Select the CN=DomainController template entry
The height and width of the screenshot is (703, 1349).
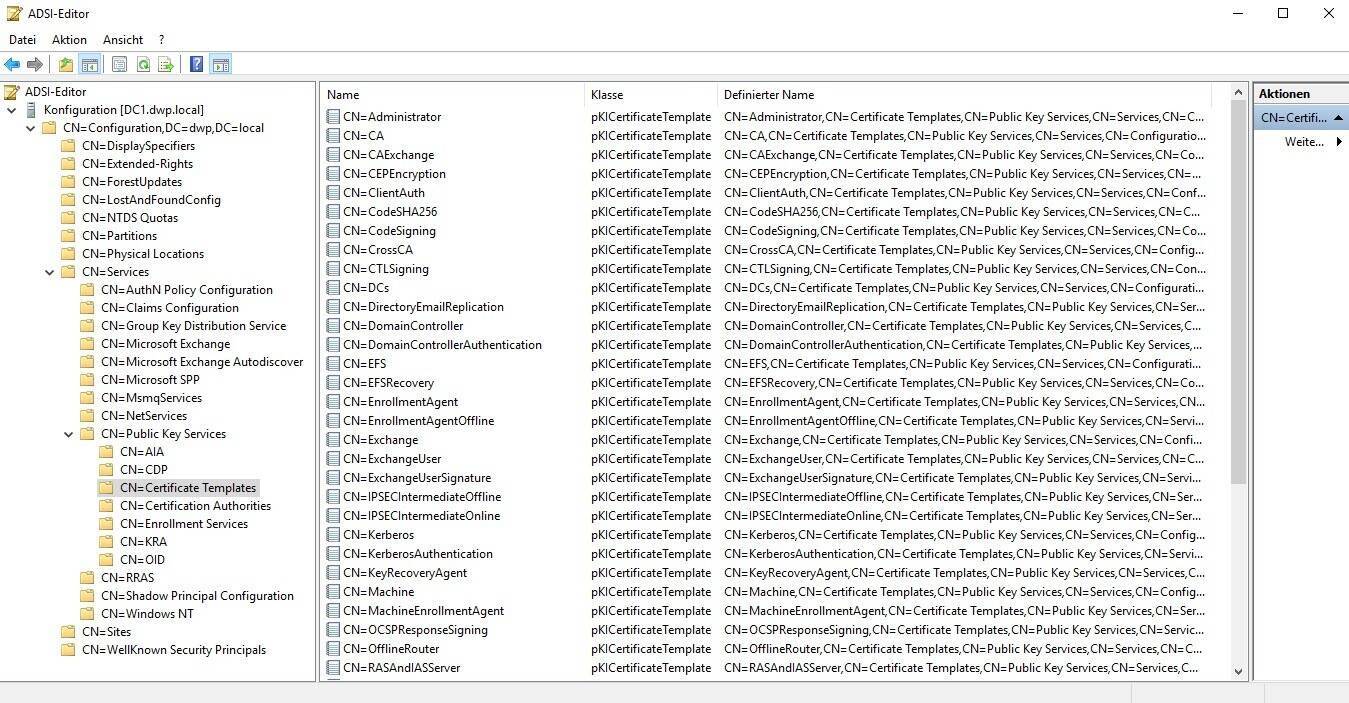click(403, 326)
